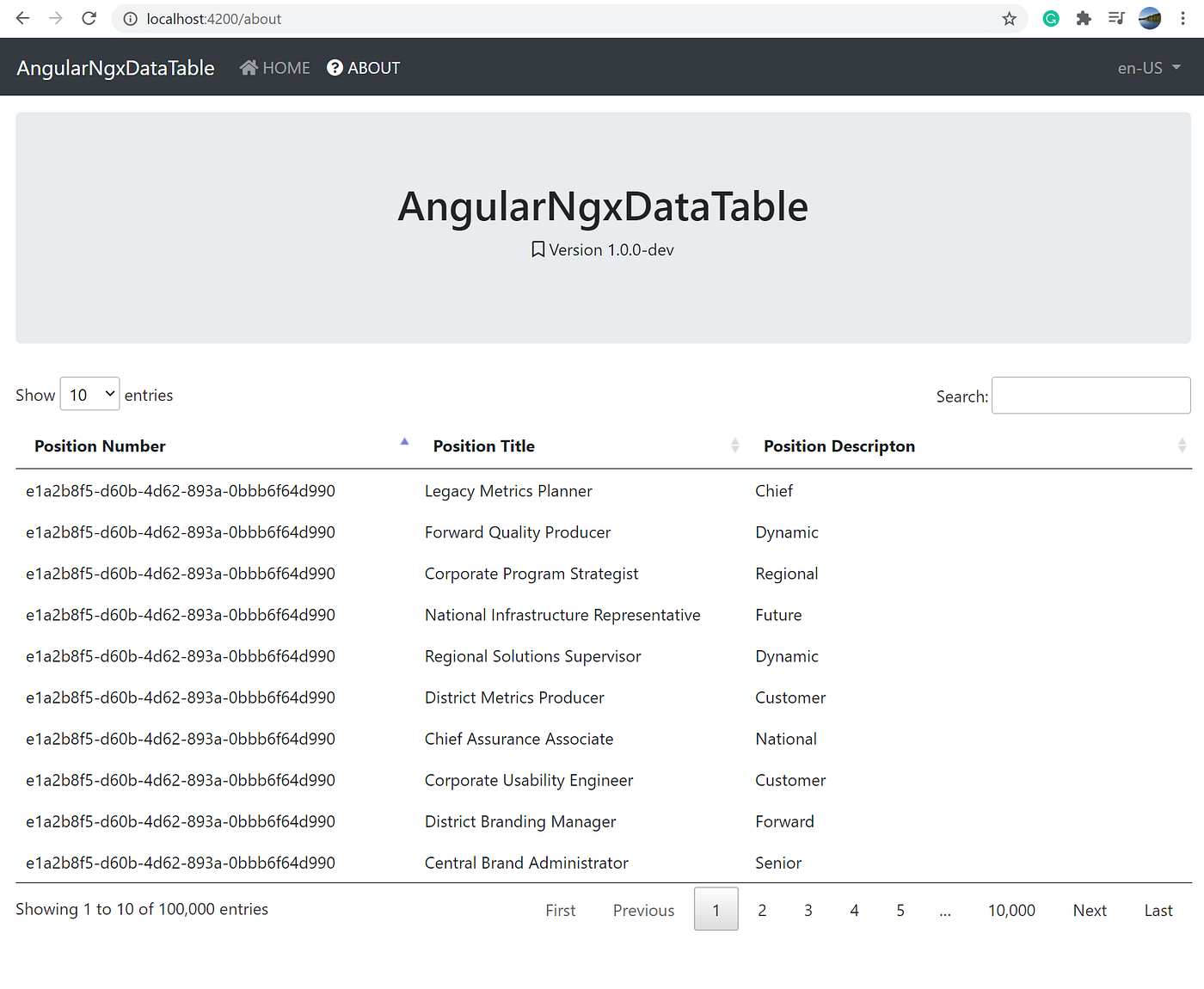The width and height of the screenshot is (1204, 989).
Task: Click the browser back arrow
Action: [21, 18]
